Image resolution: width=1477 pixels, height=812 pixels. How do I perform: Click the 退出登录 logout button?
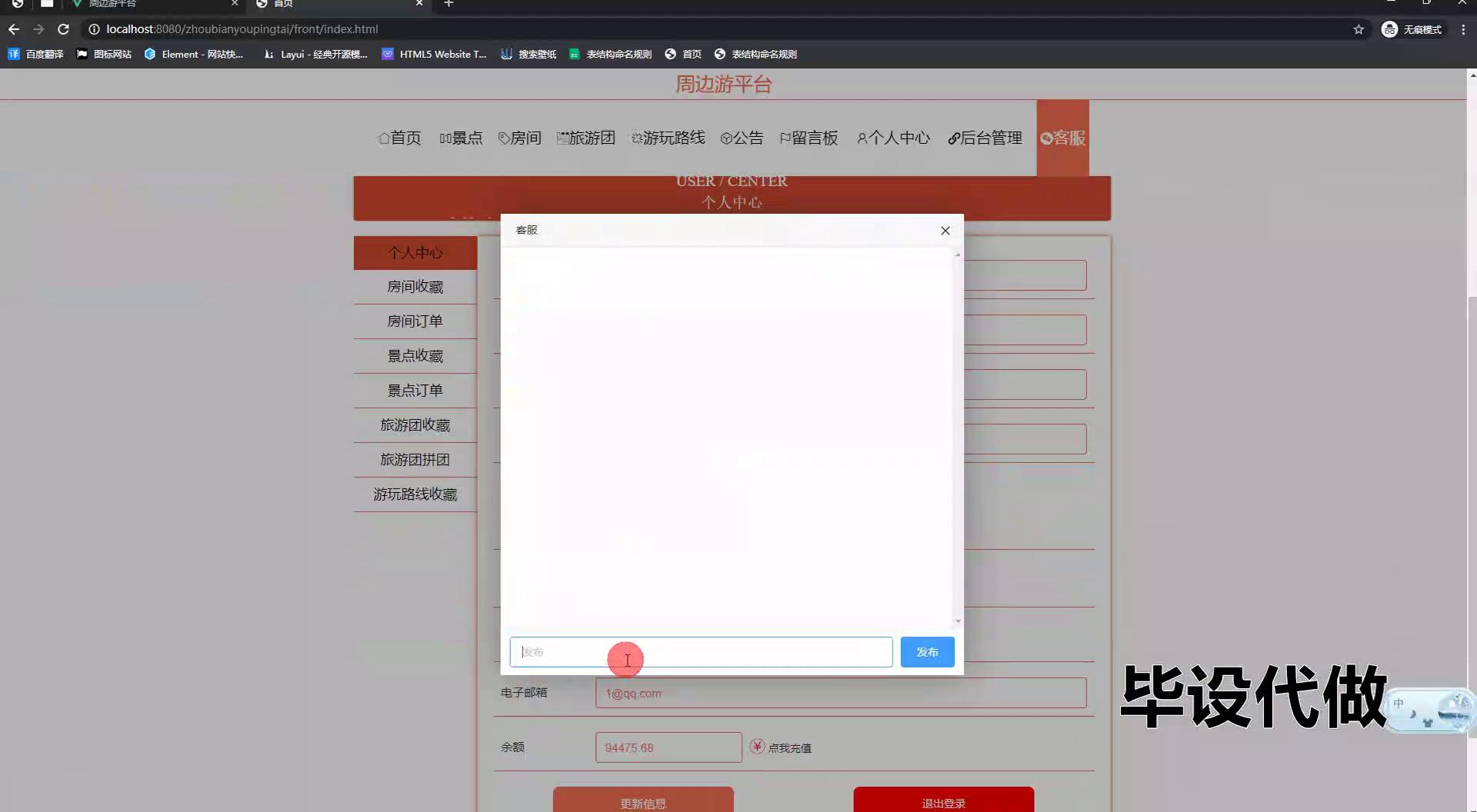(x=943, y=802)
